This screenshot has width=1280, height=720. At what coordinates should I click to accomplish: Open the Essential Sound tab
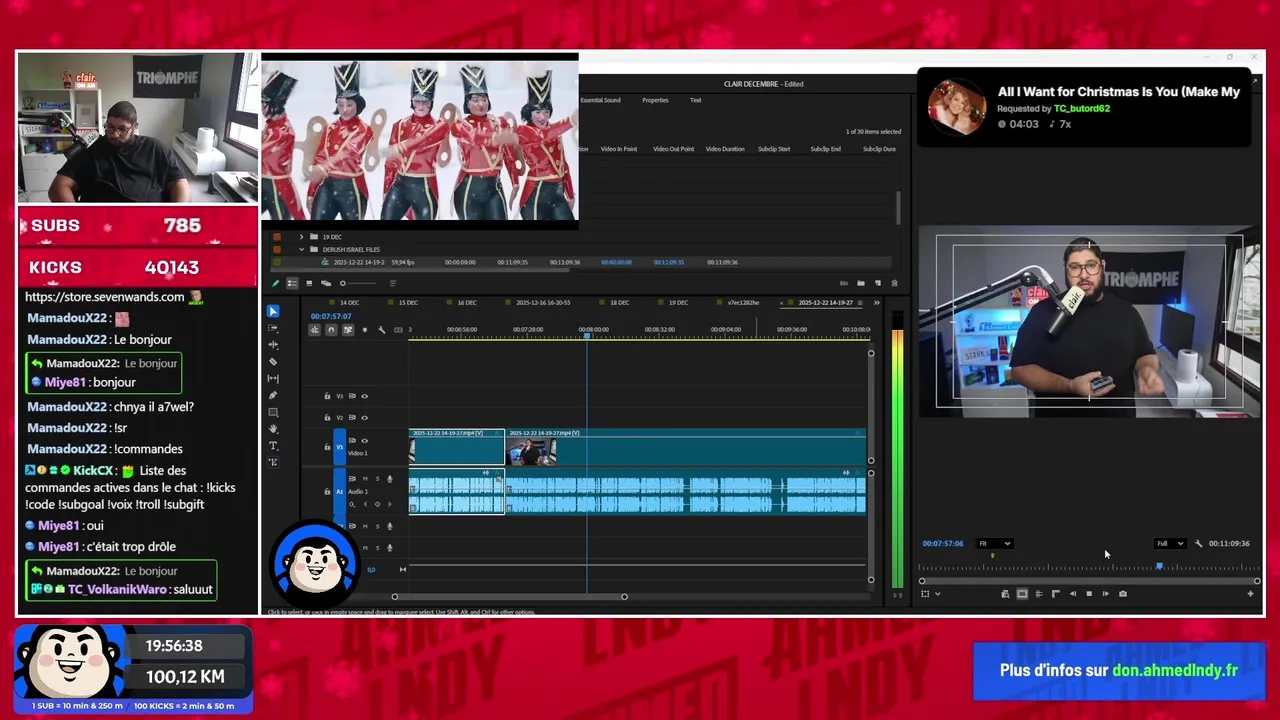[x=600, y=100]
